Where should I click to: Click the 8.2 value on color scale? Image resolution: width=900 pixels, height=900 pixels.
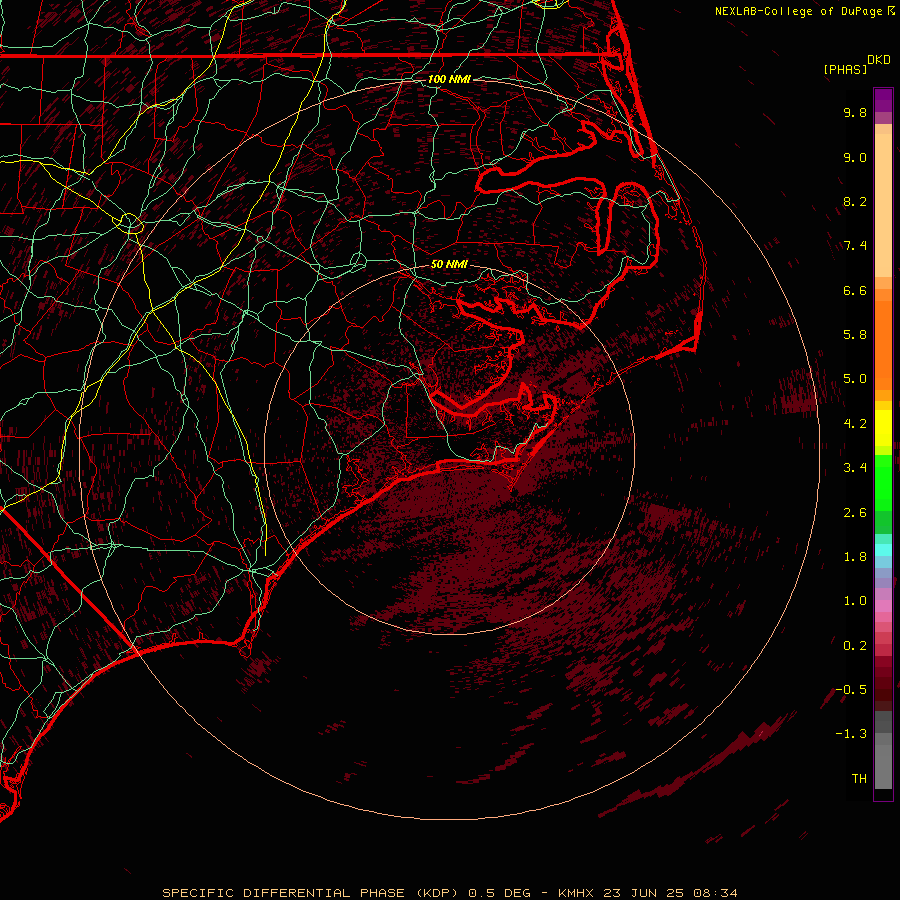[855, 201]
